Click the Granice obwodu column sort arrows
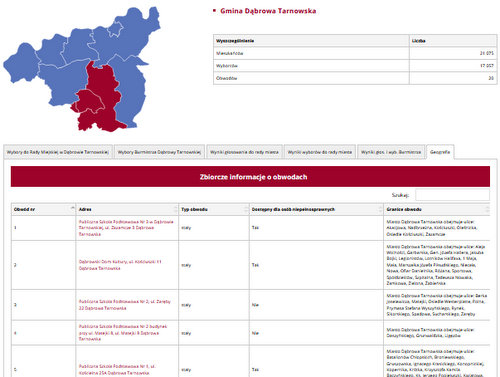 (487, 209)
